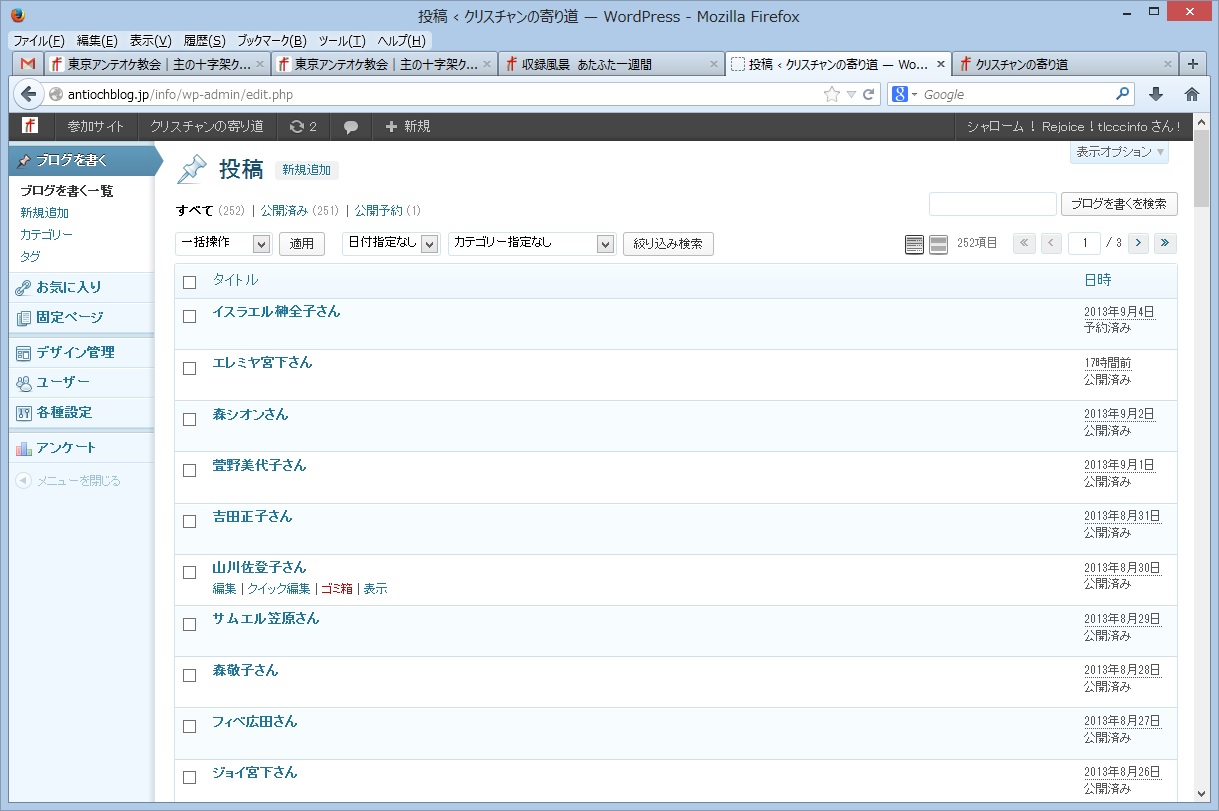Click the post search input field

coord(992,204)
